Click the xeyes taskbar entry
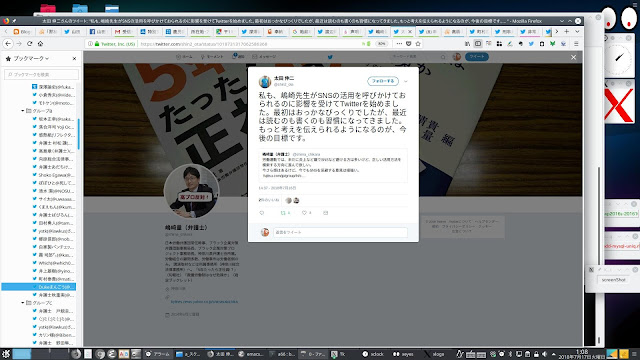Screen dimensions: 640x360 (404, 354)
